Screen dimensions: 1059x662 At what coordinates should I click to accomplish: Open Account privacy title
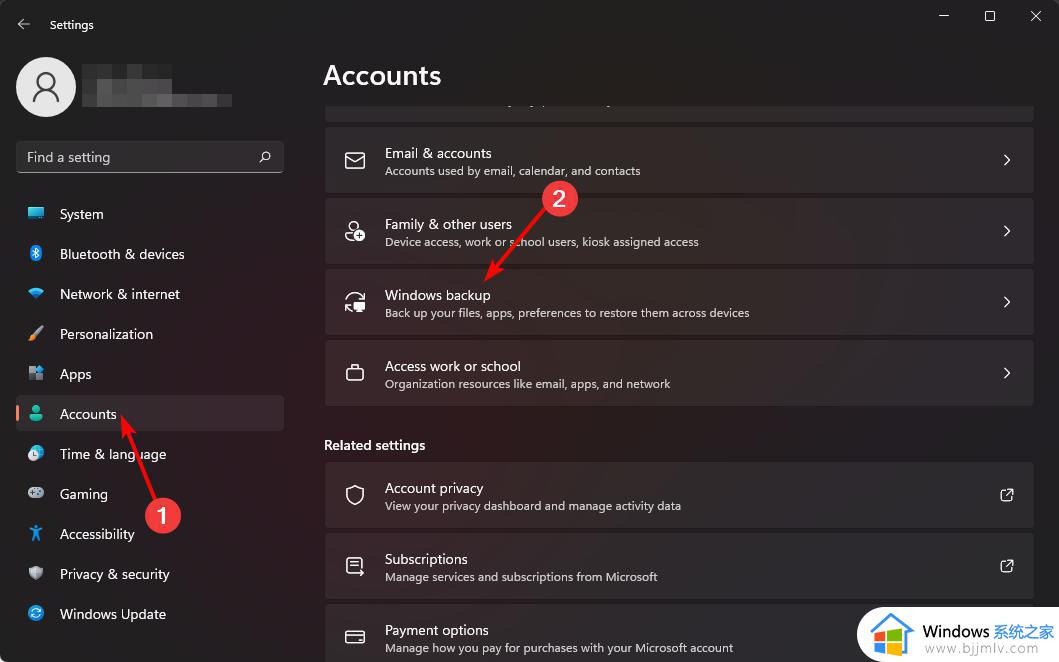coord(434,488)
